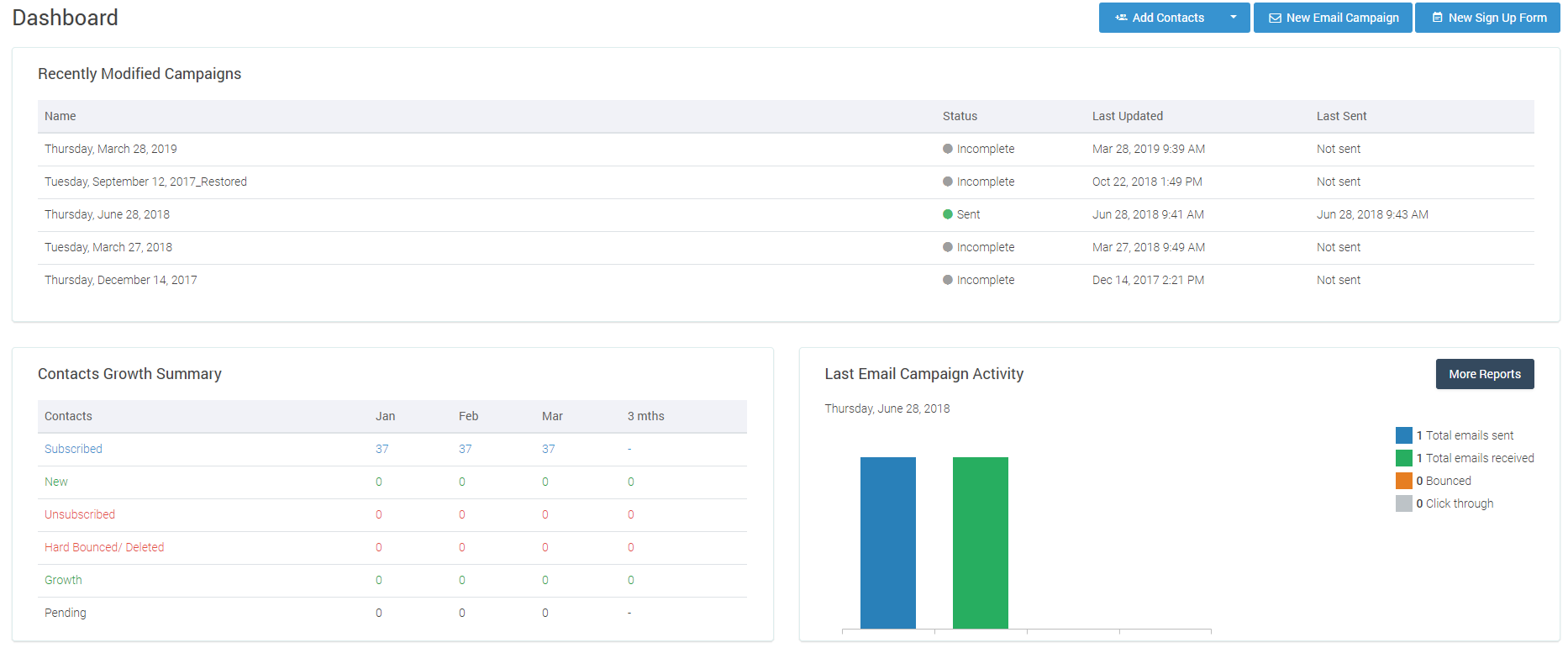
Task: Click the green Sent status dot
Action: tap(948, 214)
